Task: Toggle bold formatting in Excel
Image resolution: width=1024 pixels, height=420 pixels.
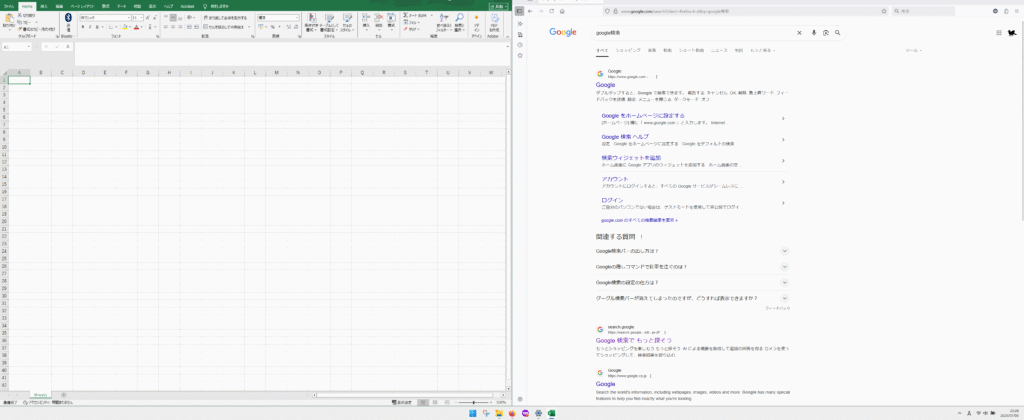Action: 83,27
